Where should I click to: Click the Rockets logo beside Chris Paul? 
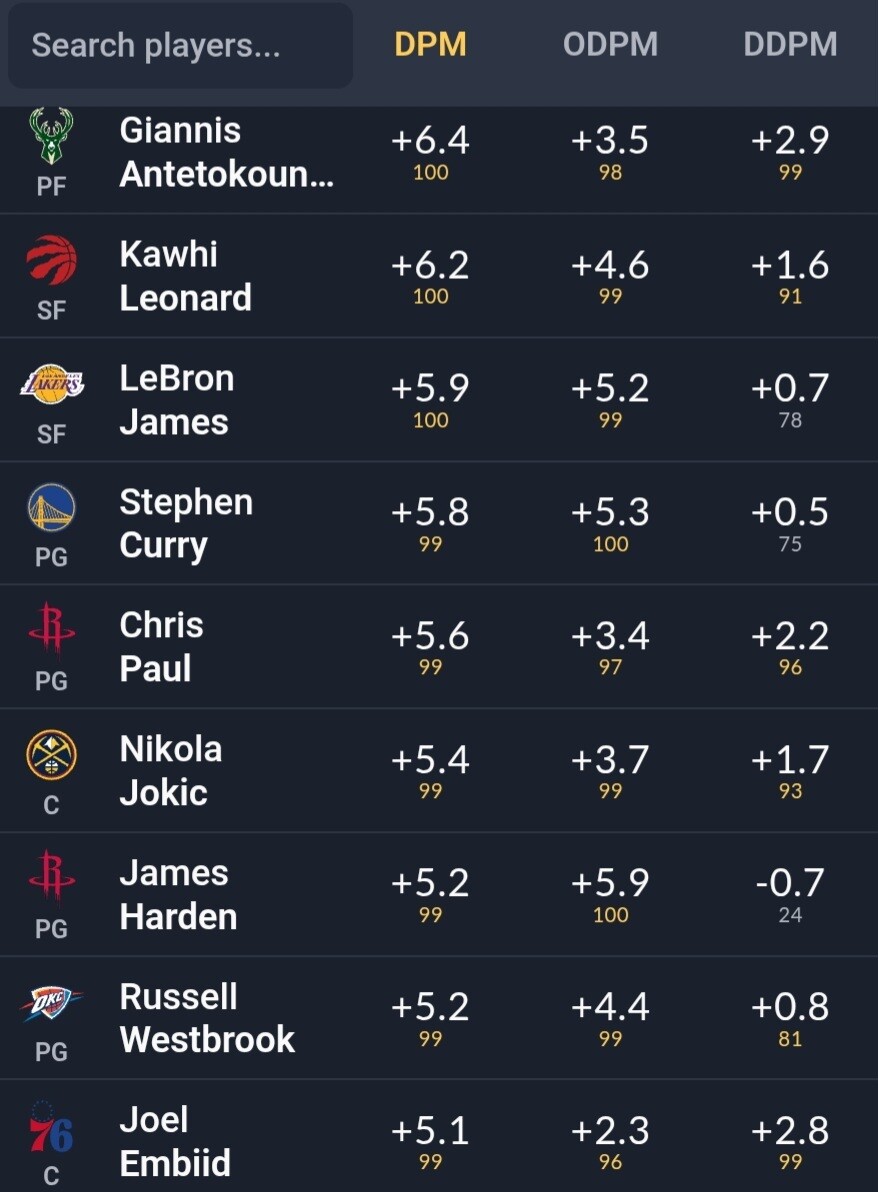pyautogui.click(x=52, y=628)
